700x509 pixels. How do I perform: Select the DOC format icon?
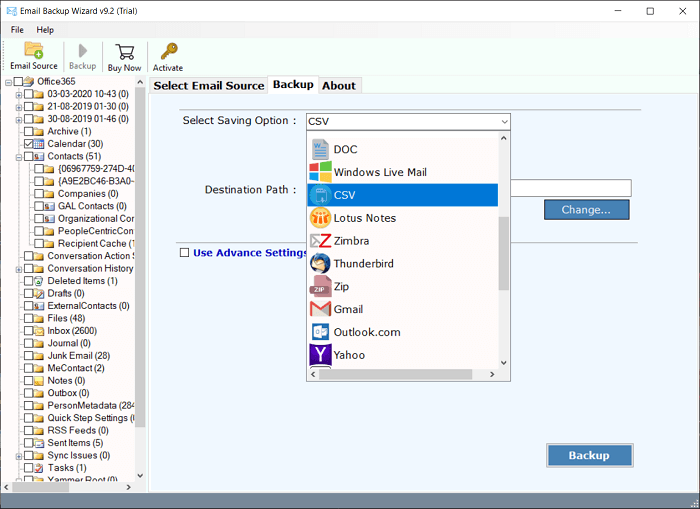tap(320, 149)
